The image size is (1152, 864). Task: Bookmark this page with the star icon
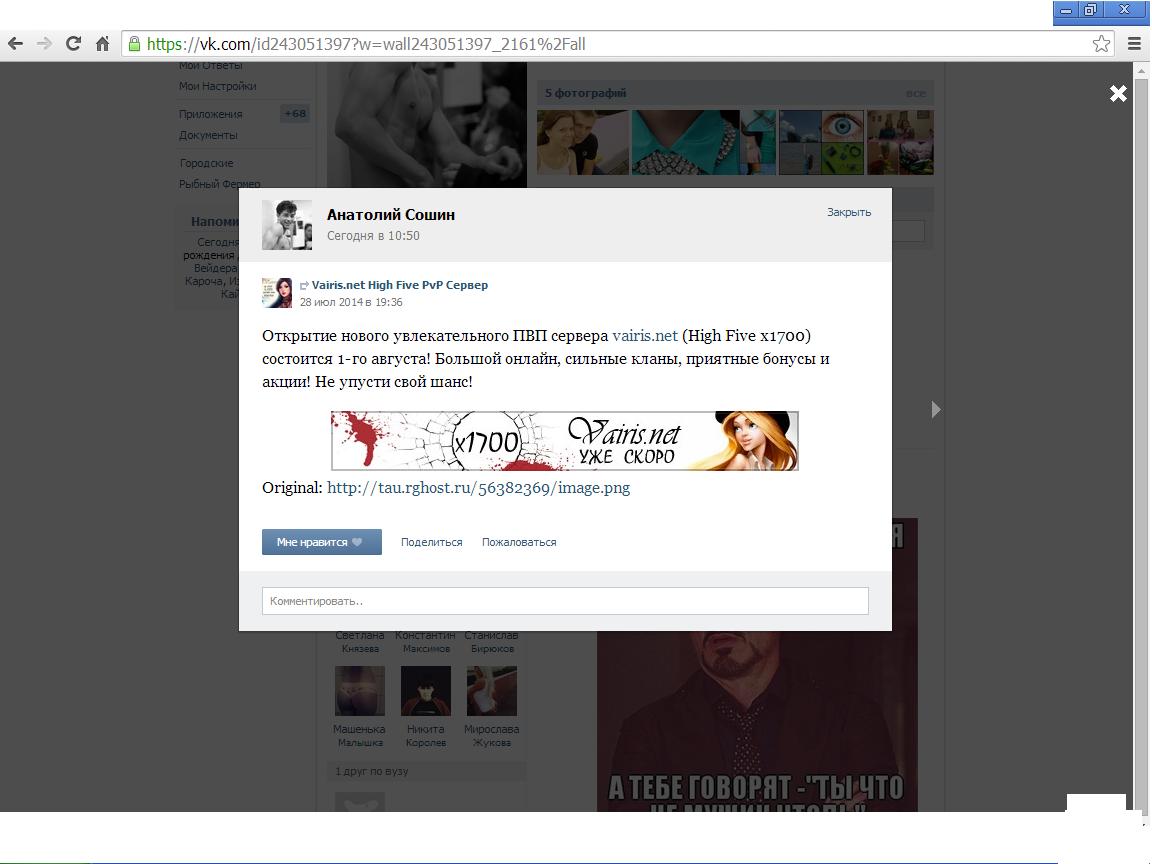point(1101,44)
